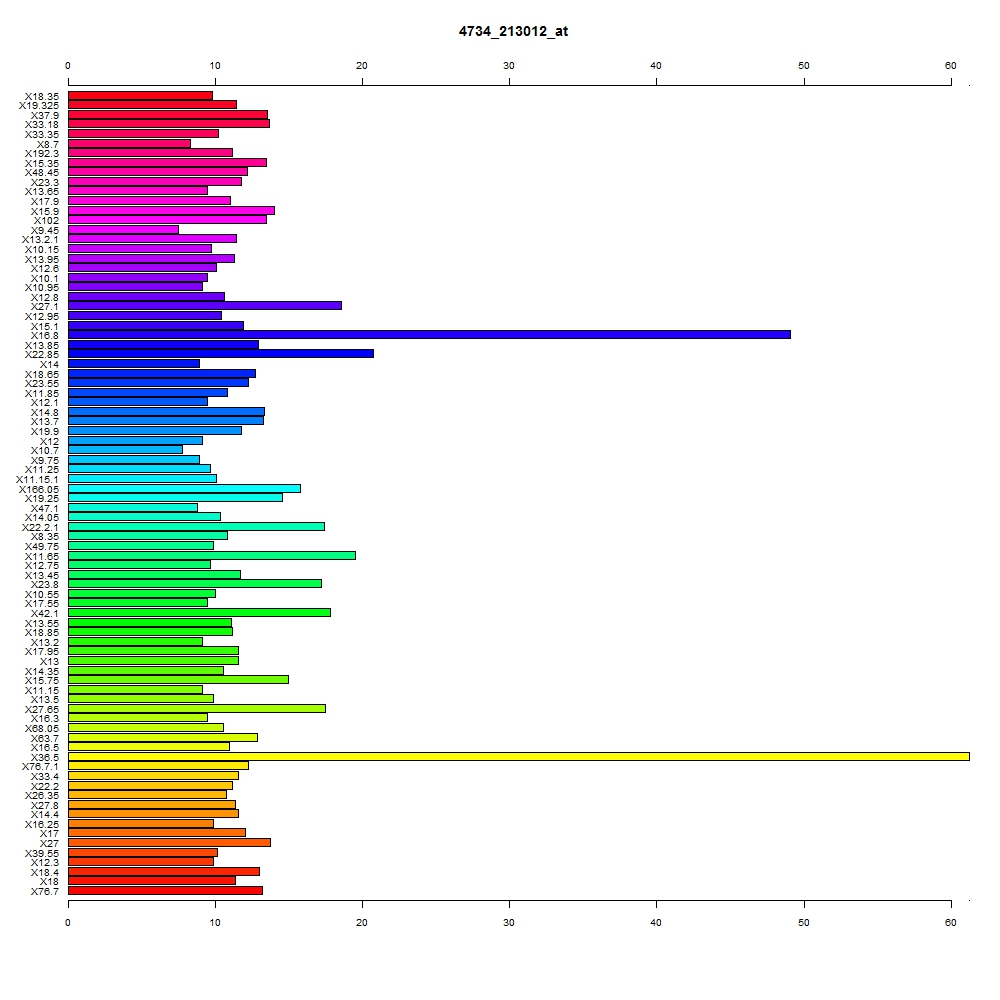
Task: Click the X76.7.1 label
Action: pyautogui.click(x=40, y=766)
